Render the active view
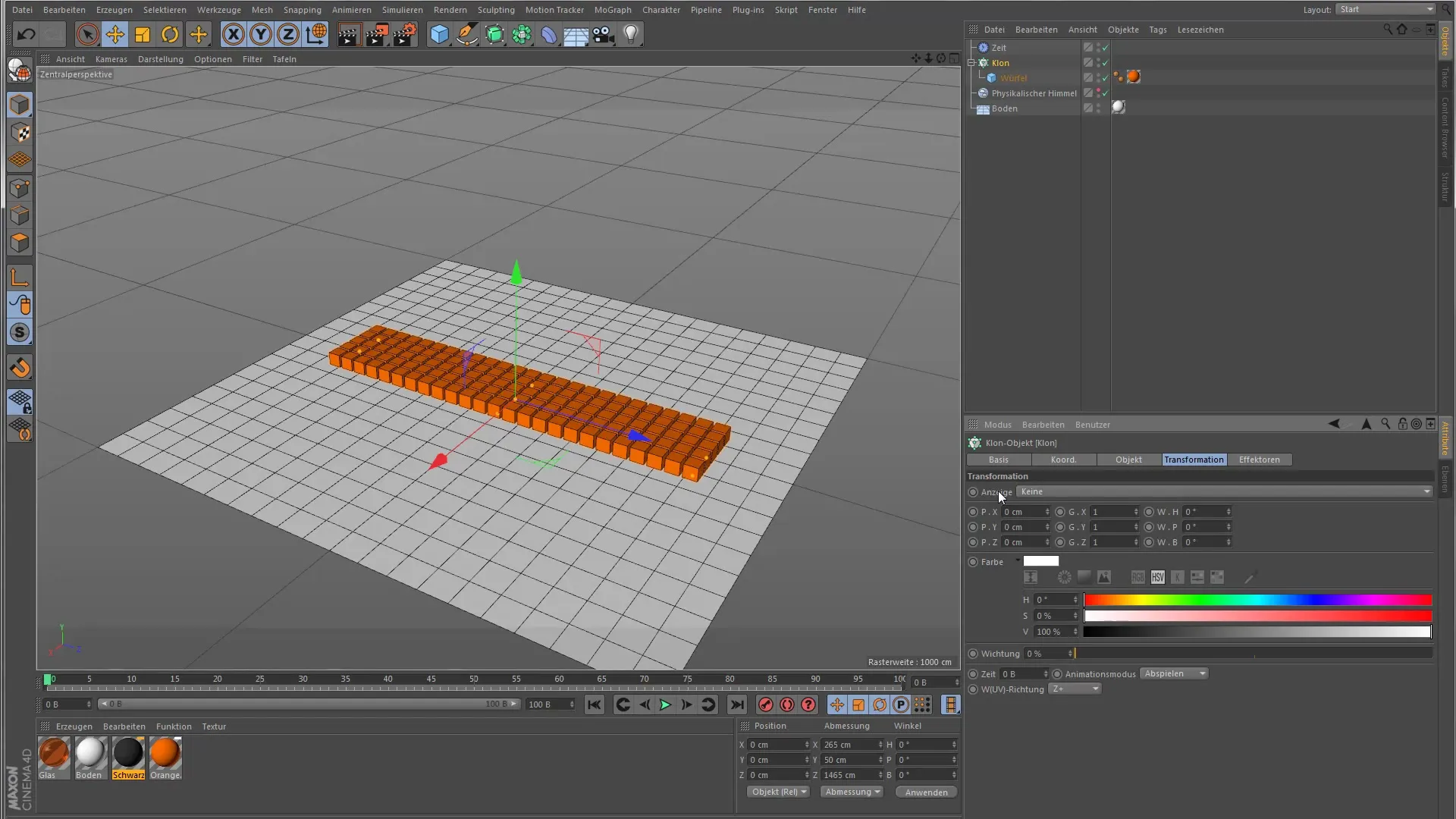This screenshot has height=819, width=1456. [x=349, y=34]
